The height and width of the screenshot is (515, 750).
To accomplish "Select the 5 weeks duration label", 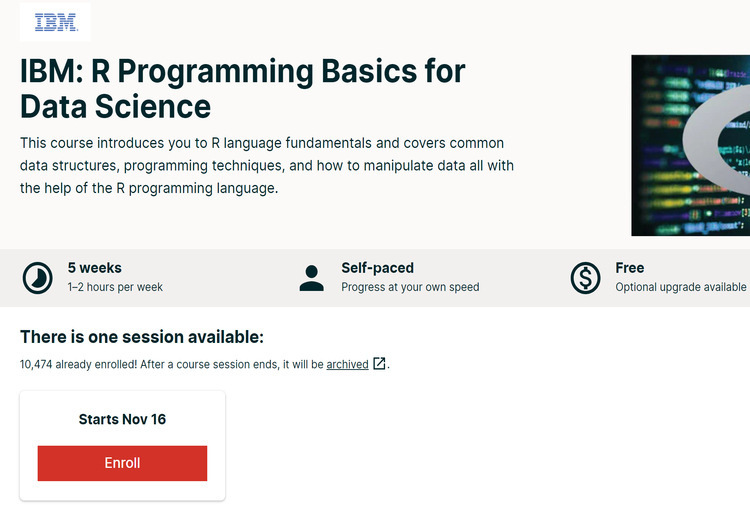I will (95, 268).
